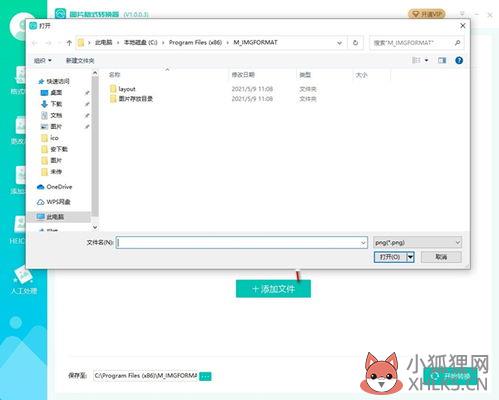
Task: Click the browse save path button
Action: pyautogui.click(x=205, y=376)
